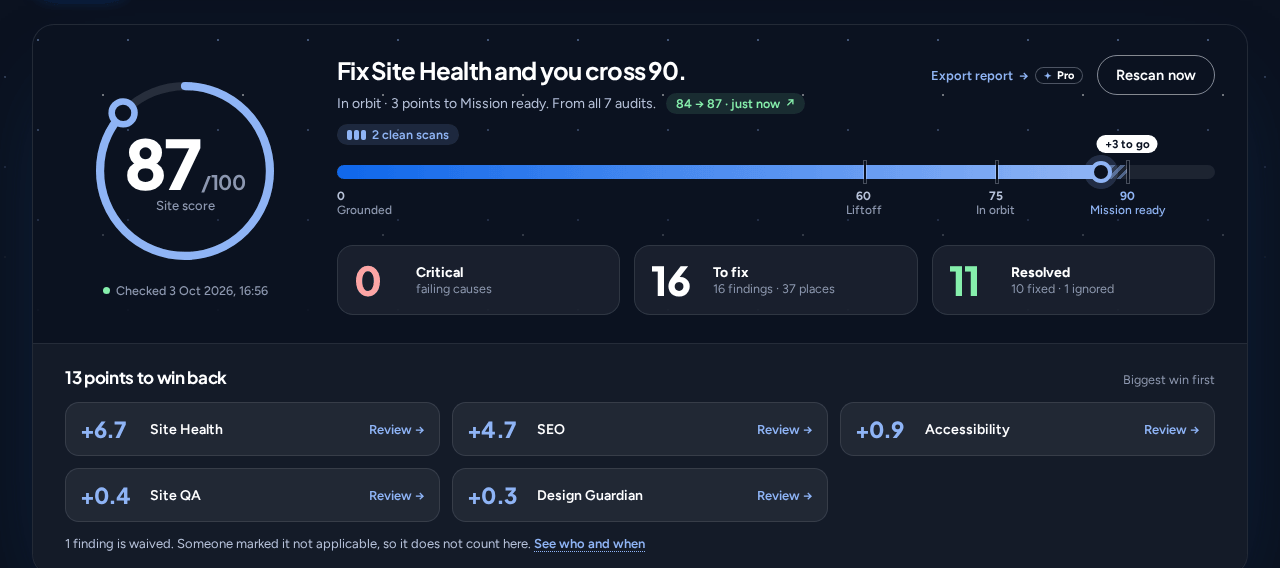Click the Checked 3 Oct 2026 timestamp
This screenshot has width=1280, height=568.
[185, 291]
